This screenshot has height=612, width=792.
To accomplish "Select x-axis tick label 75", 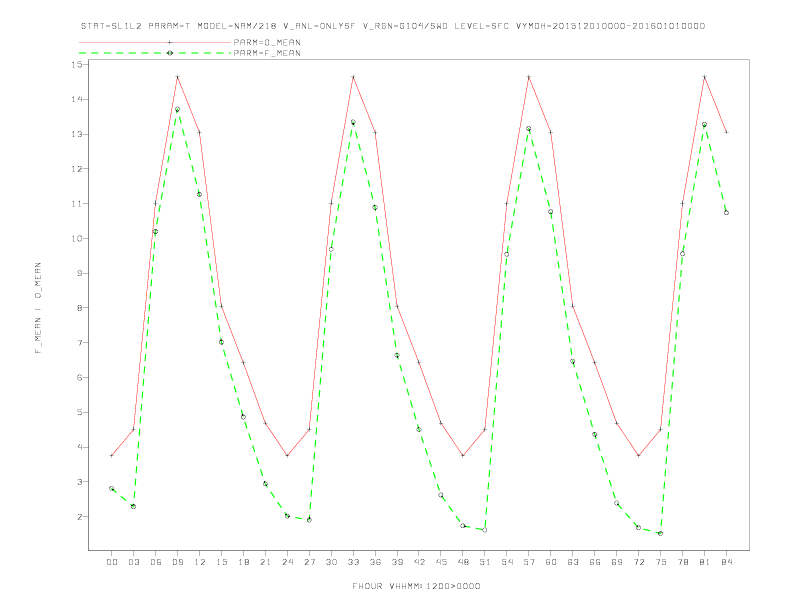I will [661, 562].
